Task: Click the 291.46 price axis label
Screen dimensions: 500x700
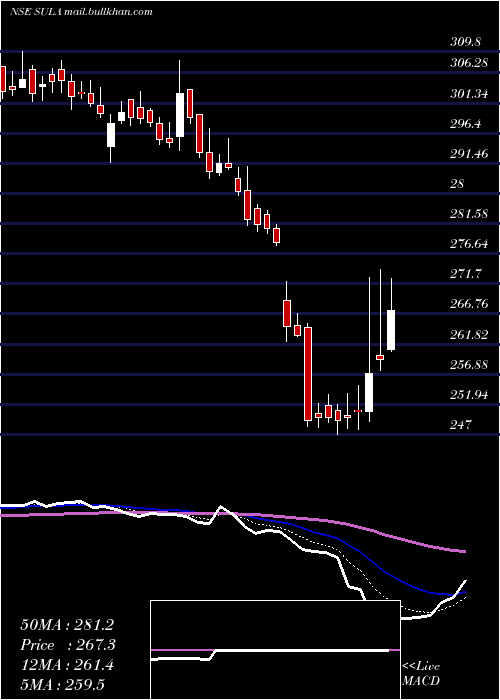Action: click(468, 154)
